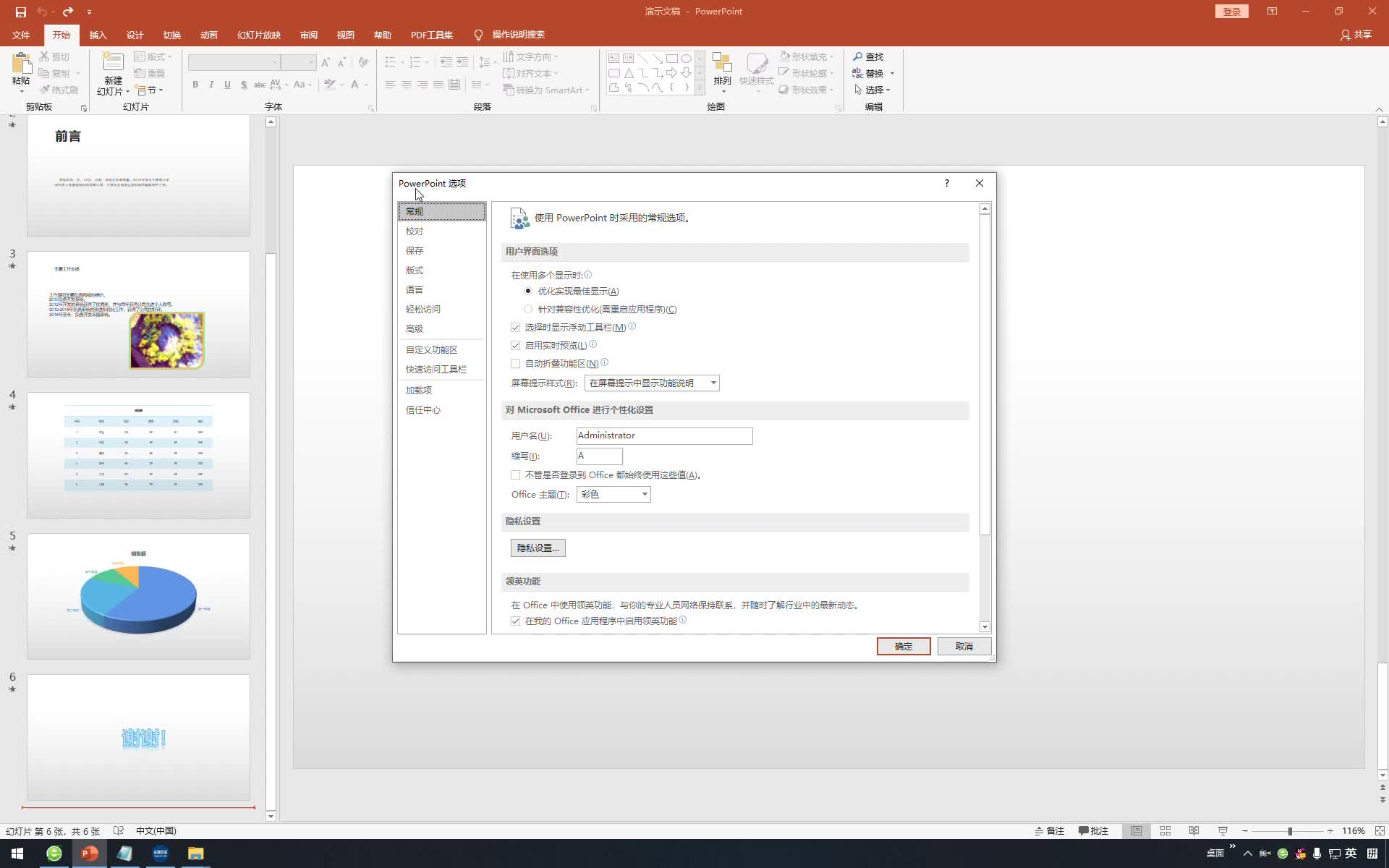Screen dimensions: 1389x868
Task: Switch to the 动画 ribbon tab
Action: (209, 35)
